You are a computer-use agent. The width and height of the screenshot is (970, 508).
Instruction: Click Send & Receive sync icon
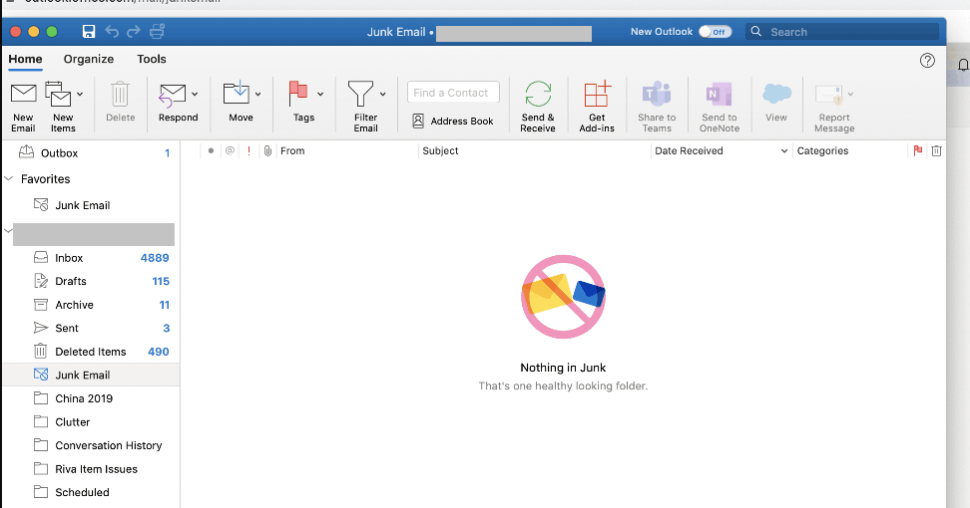(538, 95)
